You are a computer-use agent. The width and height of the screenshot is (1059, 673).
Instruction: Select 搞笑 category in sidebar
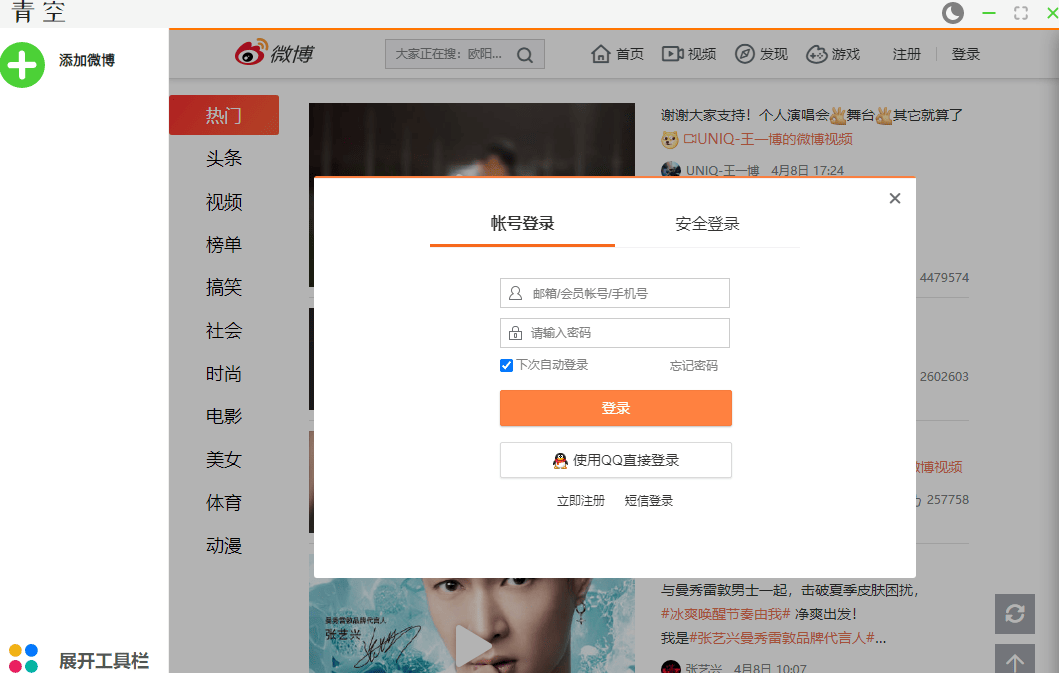pyautogui.click(x=224, y=288)
